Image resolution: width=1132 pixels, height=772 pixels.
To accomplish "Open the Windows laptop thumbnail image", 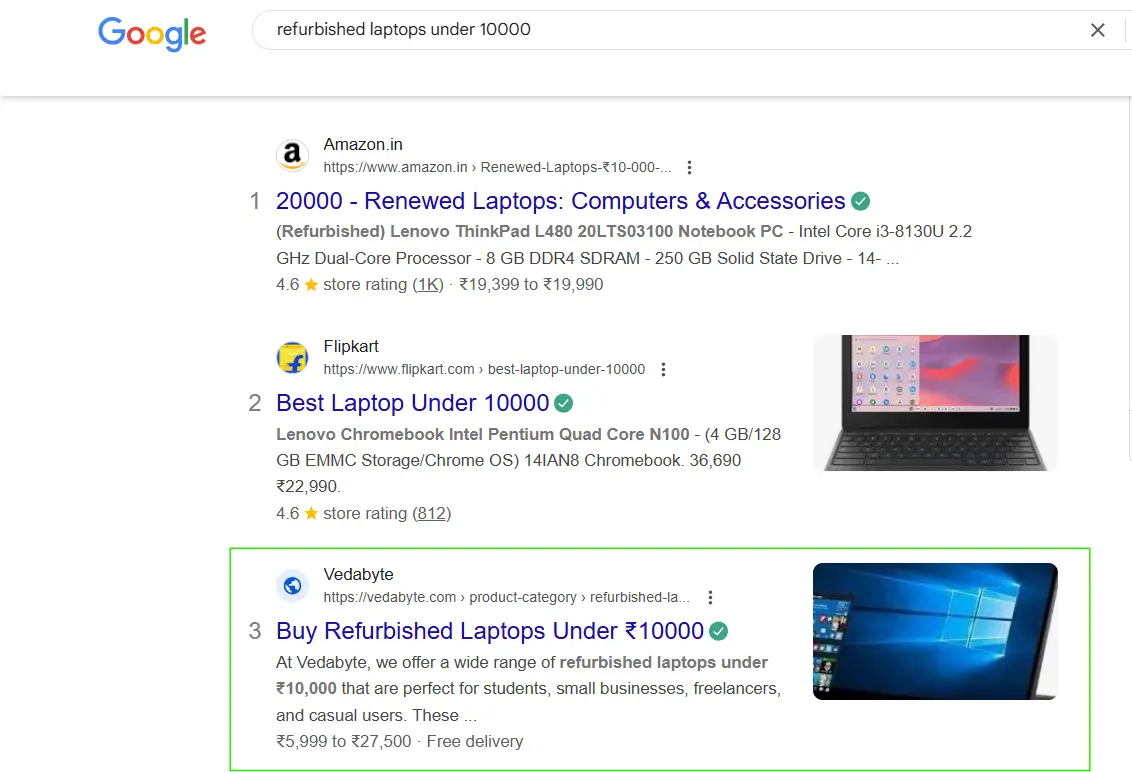I will 936,631.
